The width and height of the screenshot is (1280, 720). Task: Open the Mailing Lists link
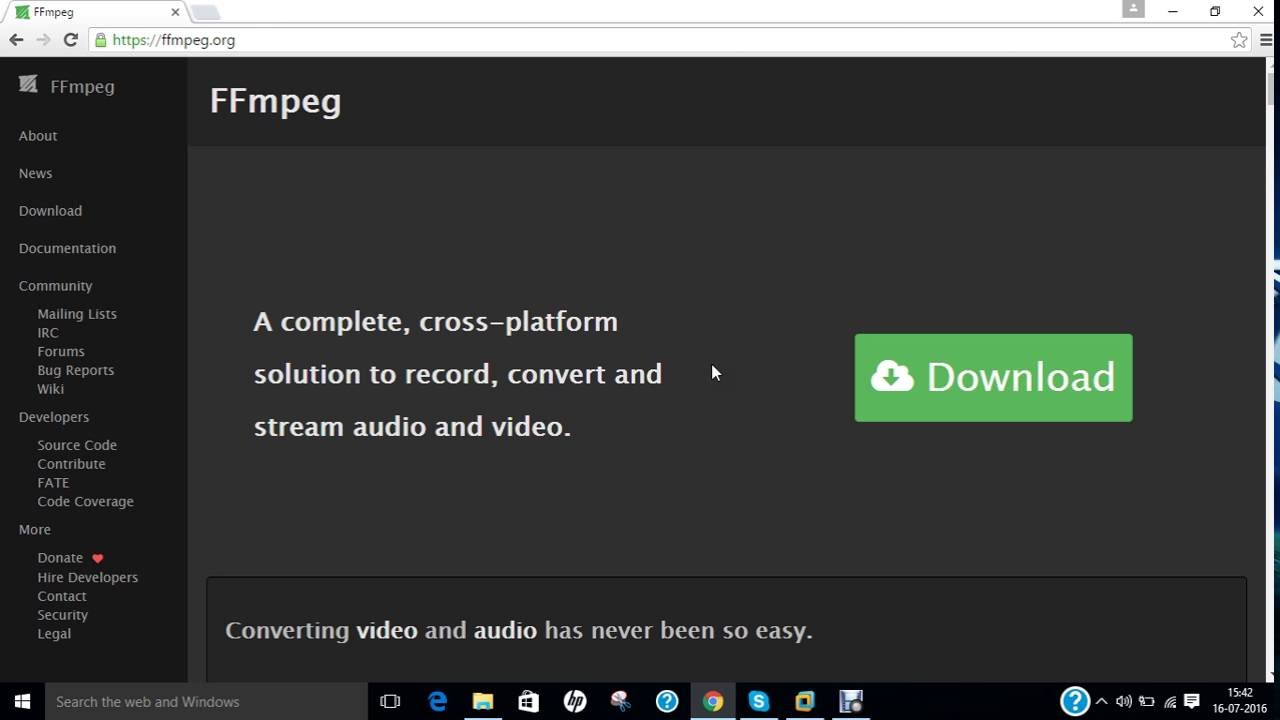(x=77, y=314)
